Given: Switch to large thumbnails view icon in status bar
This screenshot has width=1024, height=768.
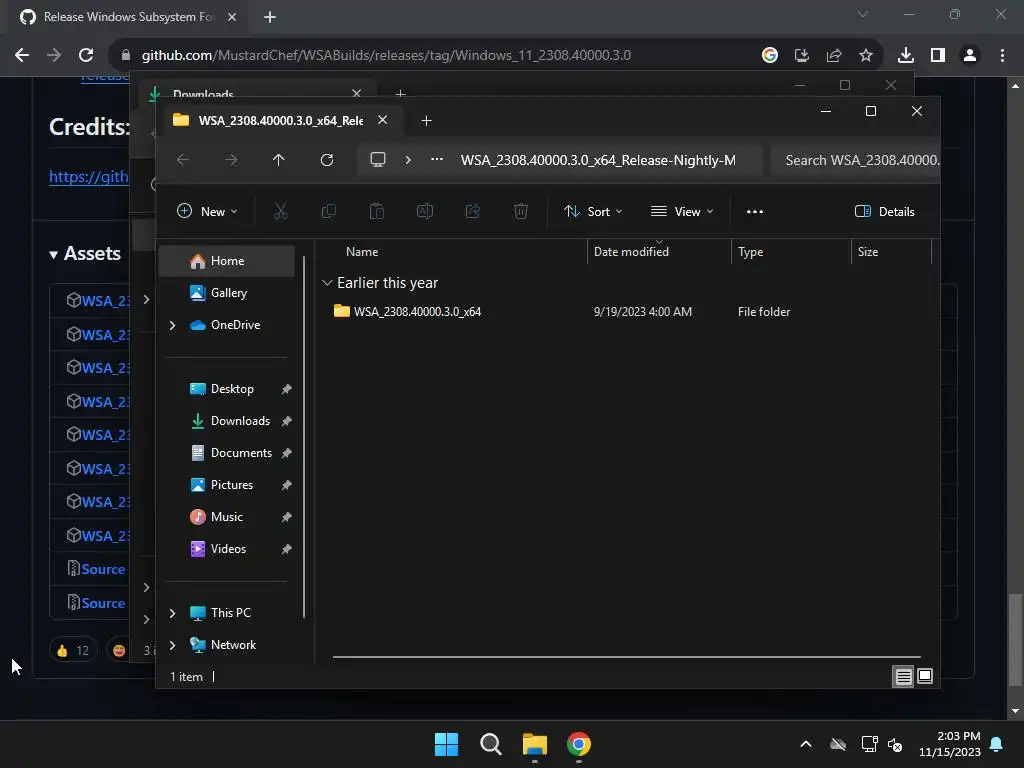Looking at the screenshot, I should tap(925, 677).
